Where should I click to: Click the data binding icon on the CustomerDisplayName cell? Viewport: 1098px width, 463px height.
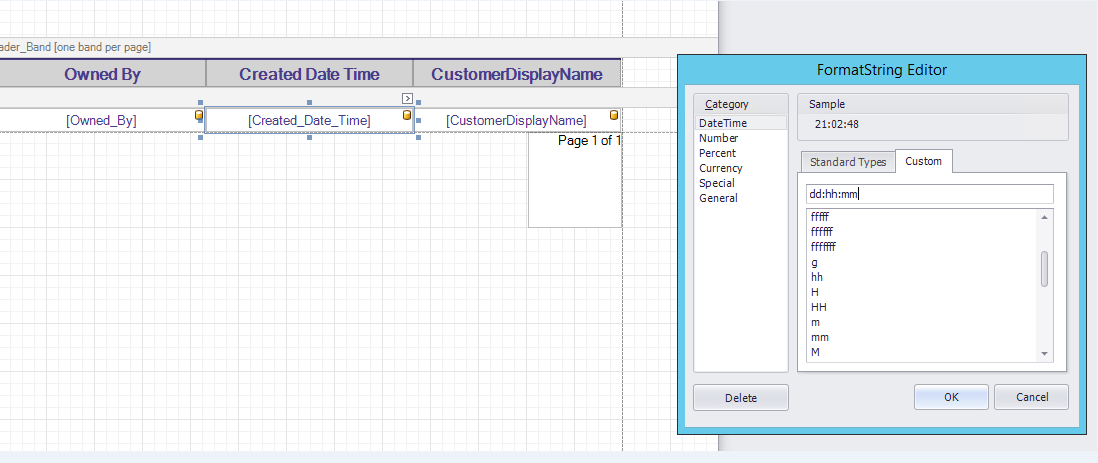pyautogui.click(x=613, y=116)
